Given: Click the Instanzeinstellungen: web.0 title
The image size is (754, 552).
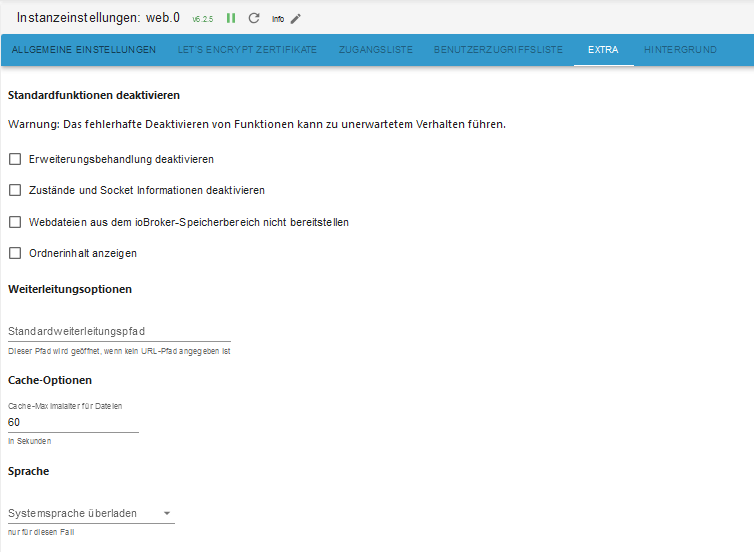Looking at the screenshot, I should click(98, 17).
